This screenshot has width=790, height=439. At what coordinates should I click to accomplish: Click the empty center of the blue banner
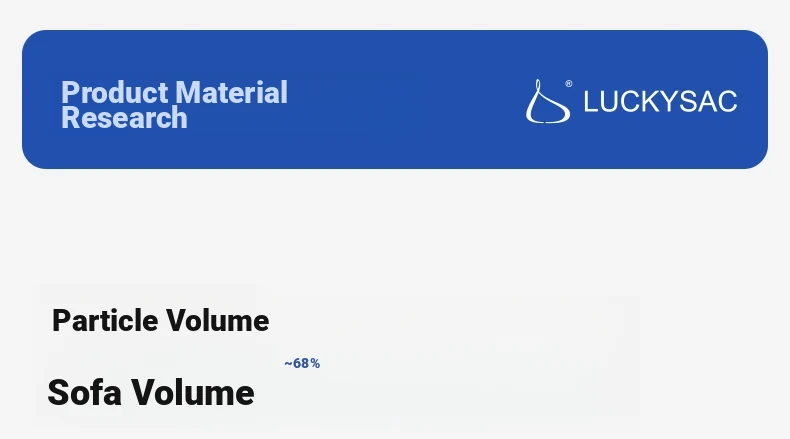pos(400,100)
